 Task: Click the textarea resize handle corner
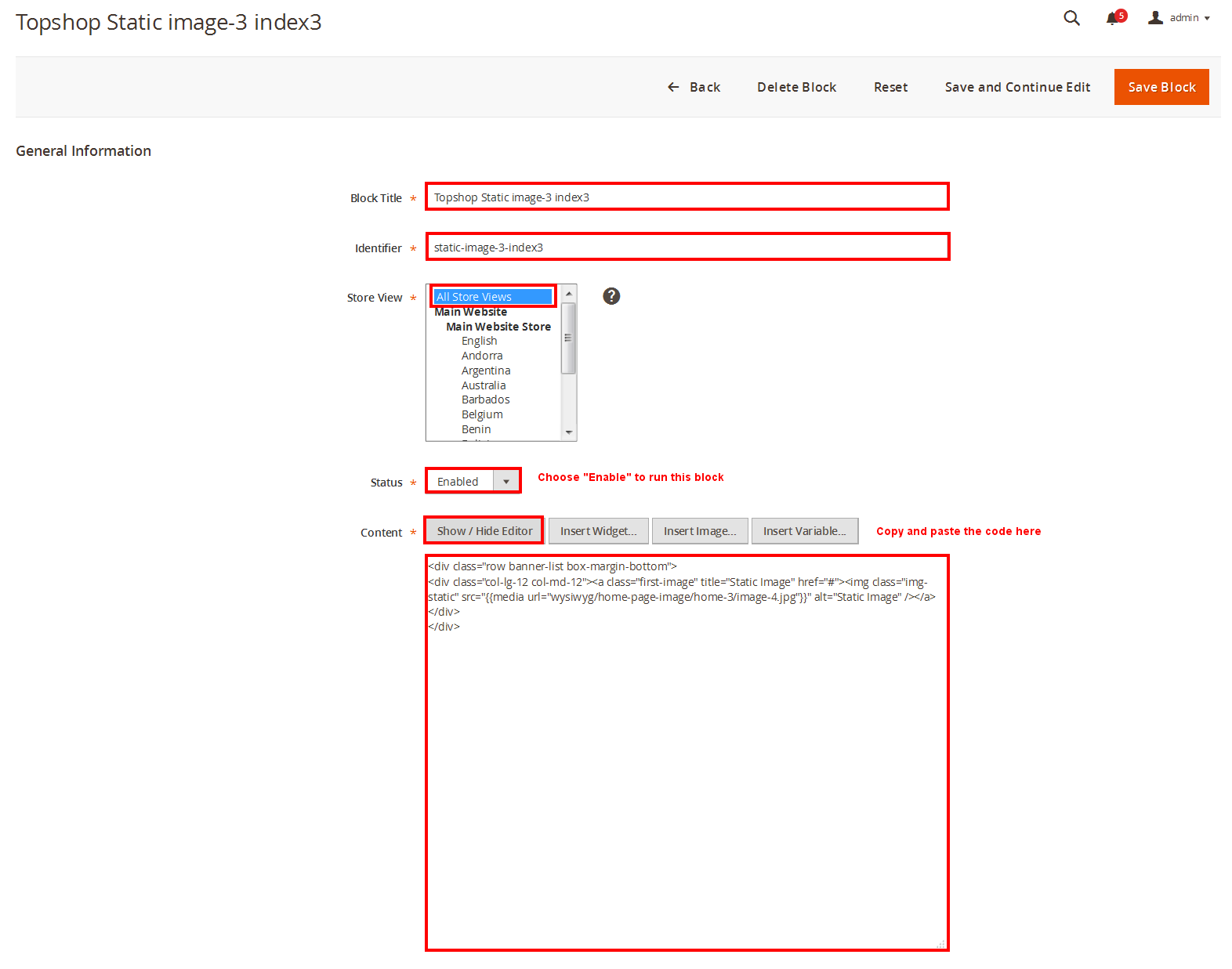tap(940, 944)
